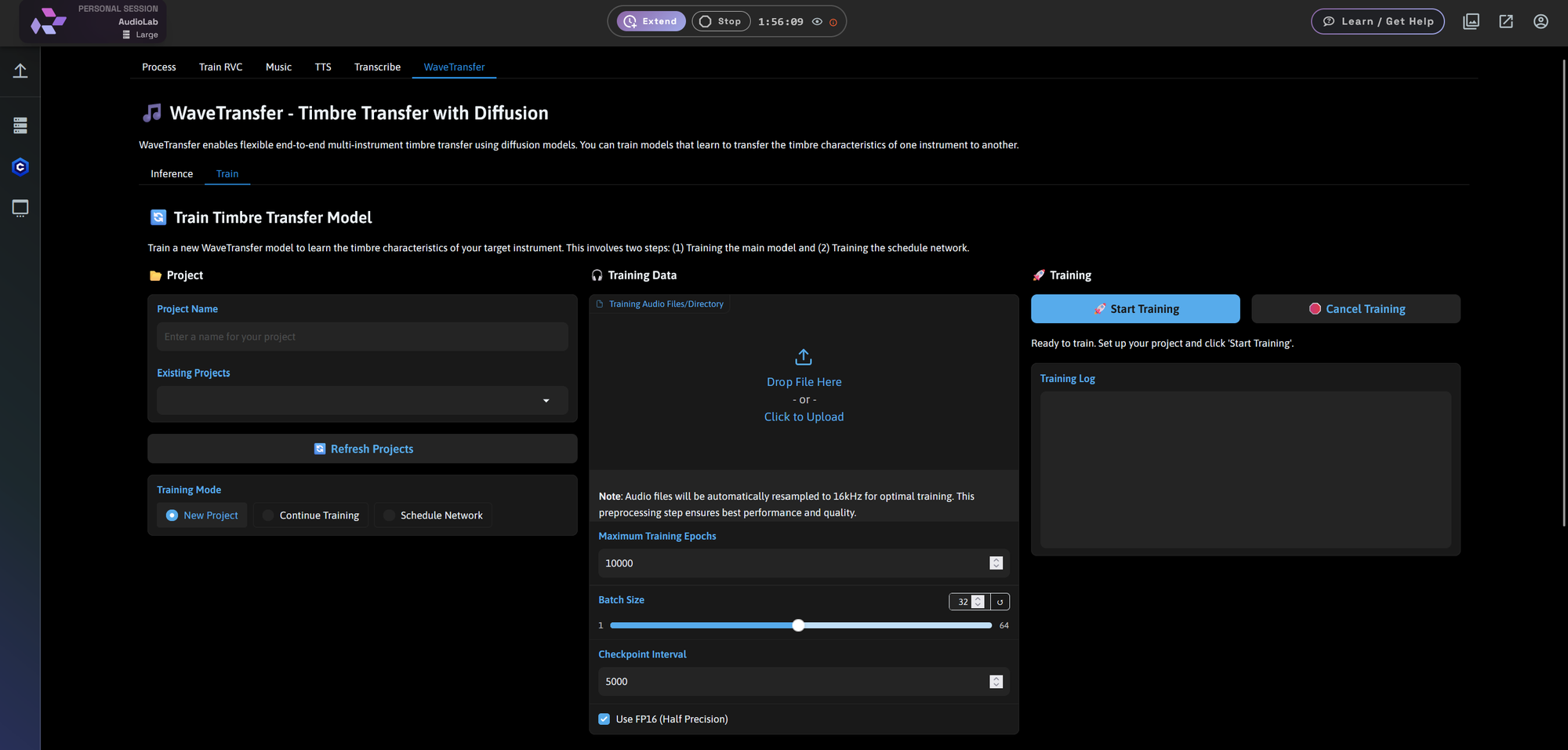Click the open-in-new-window icon in the header

click(1506, 21)
